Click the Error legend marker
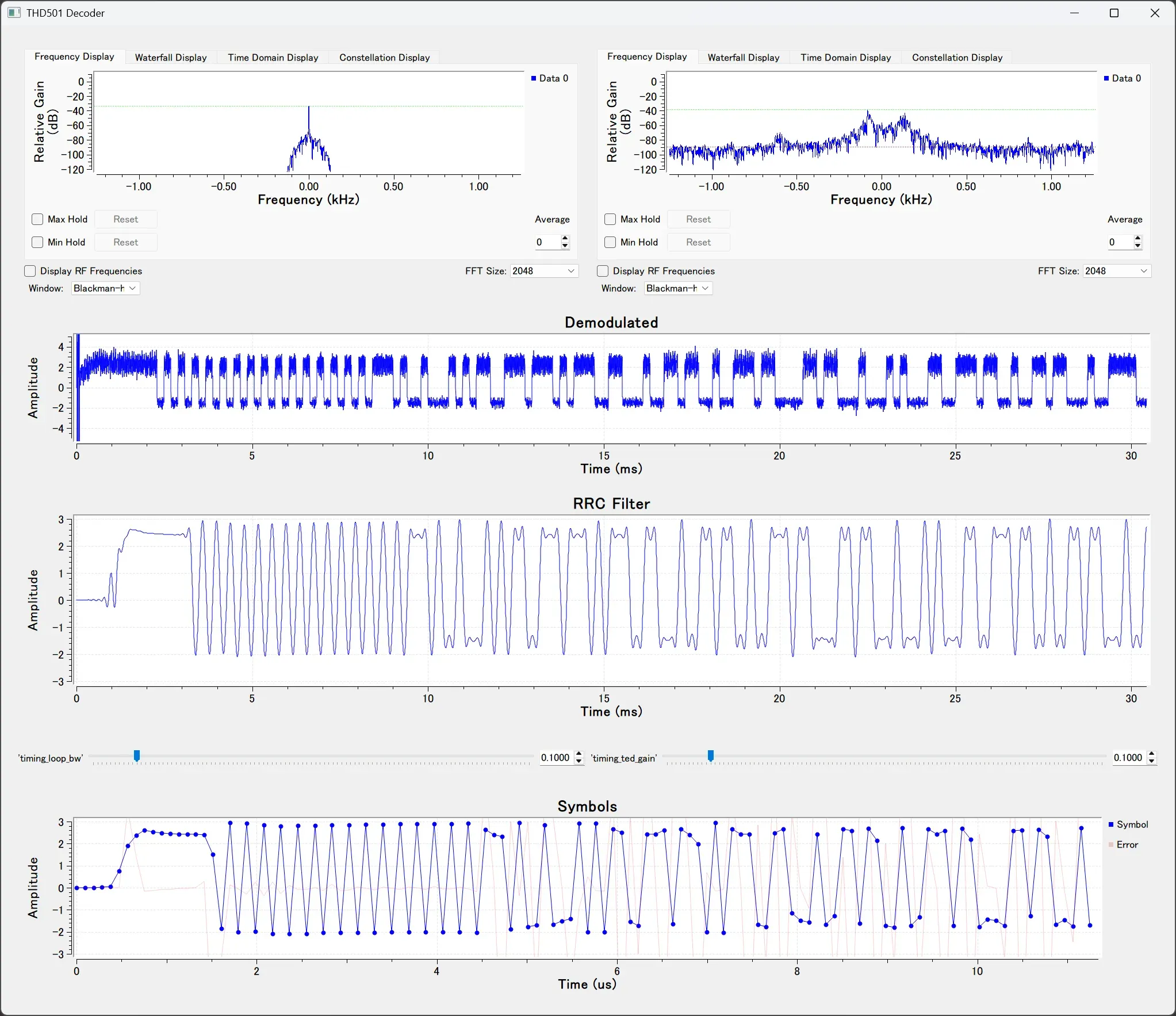 coord(1111,845)
